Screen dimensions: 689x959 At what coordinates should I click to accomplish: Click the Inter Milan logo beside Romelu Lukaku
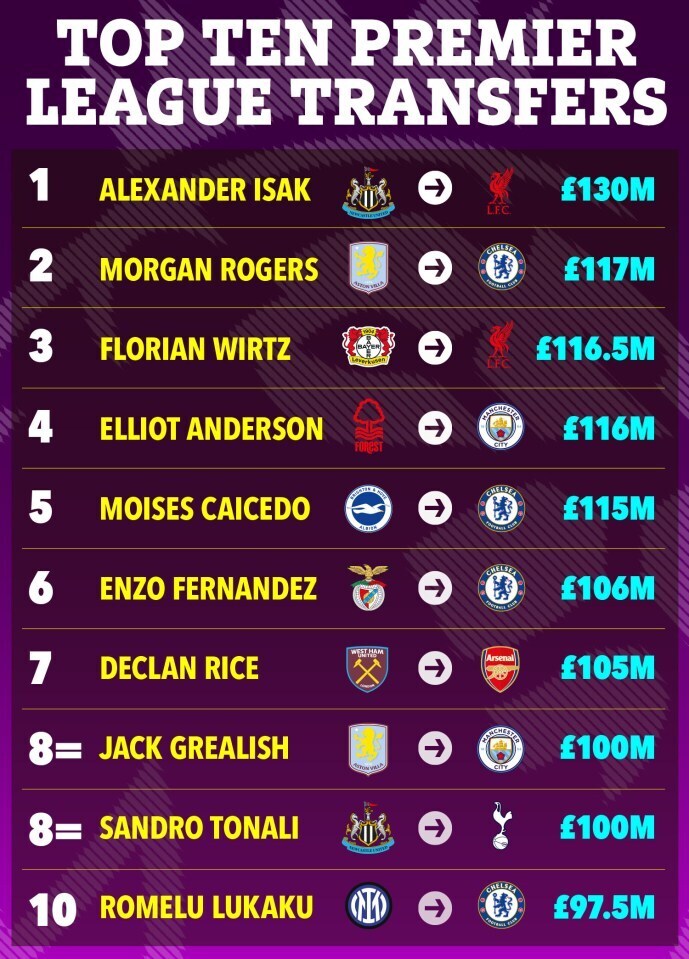tap(369, 905)
